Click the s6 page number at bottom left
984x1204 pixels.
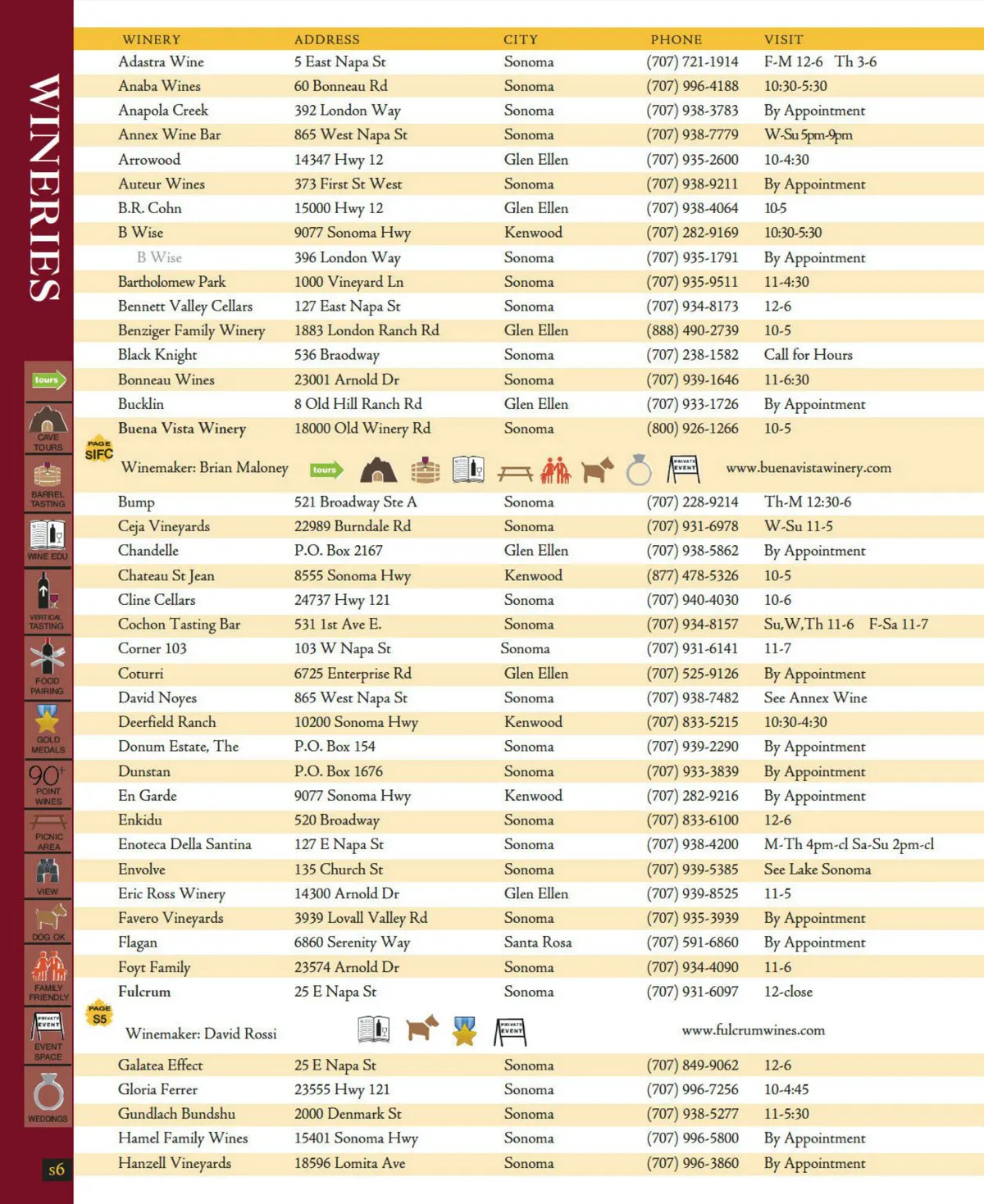pos(57,1170)
